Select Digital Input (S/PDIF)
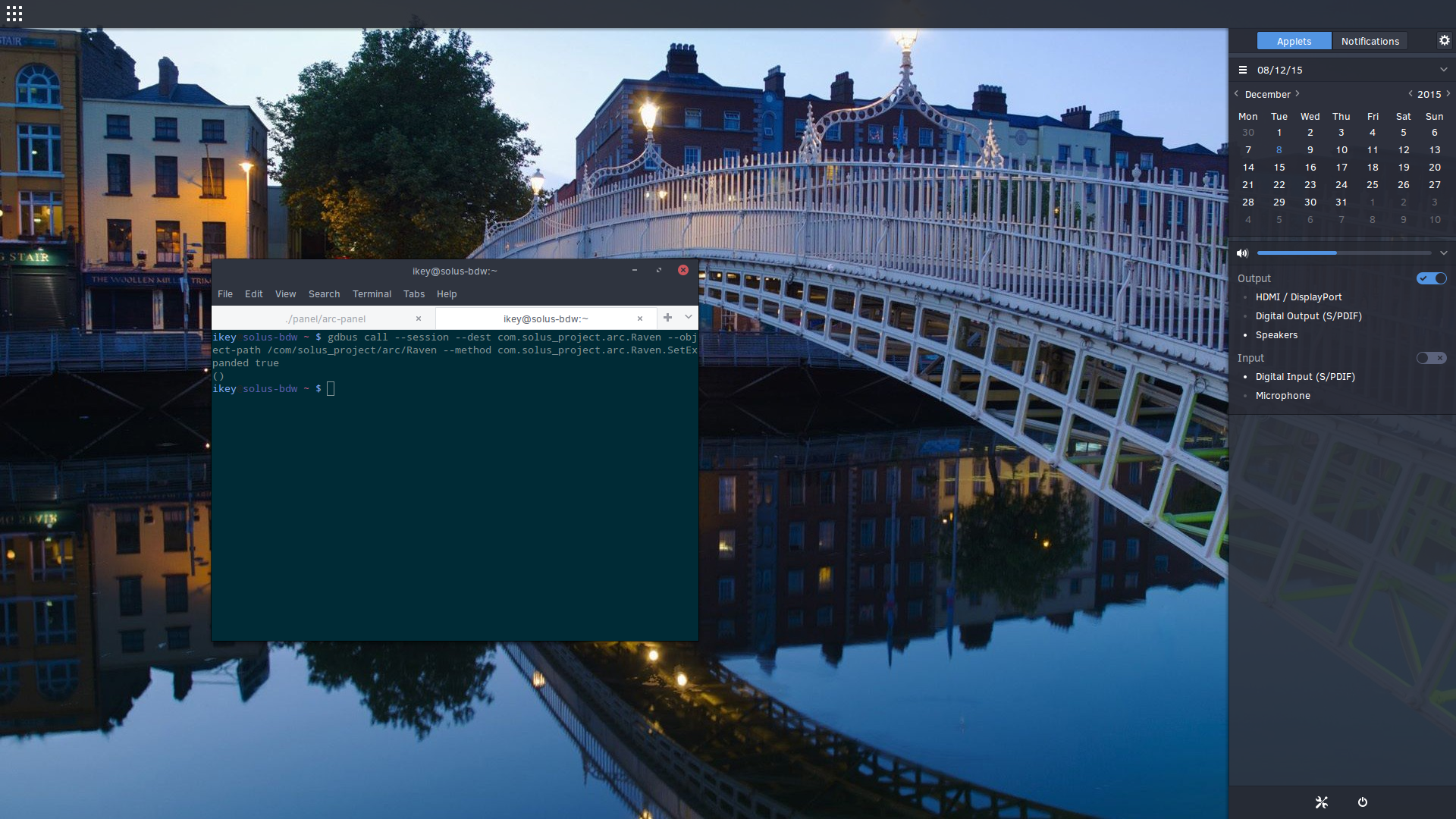The height and width of the screenshot is (819, 1456). (1305, 377)
